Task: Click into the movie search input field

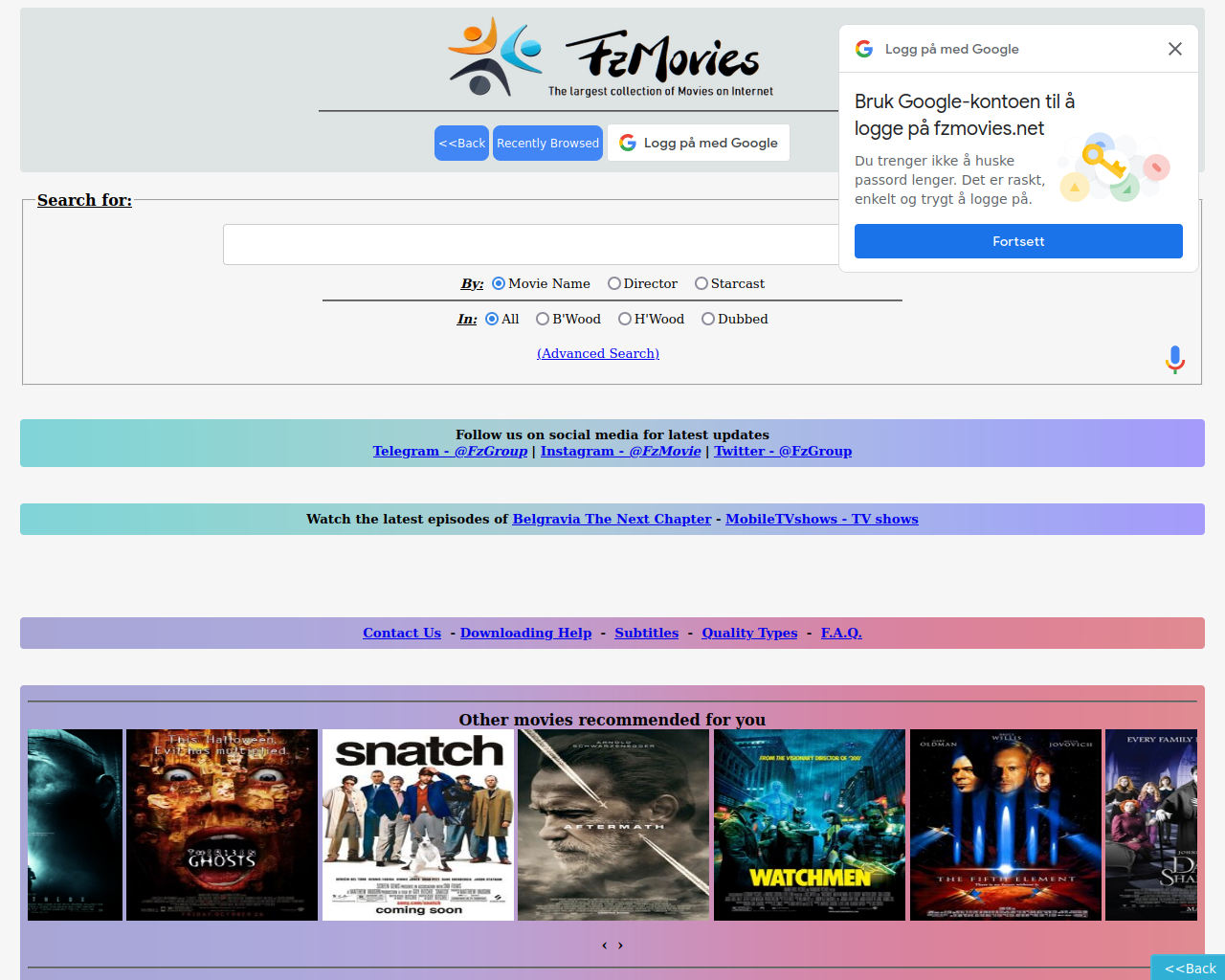Action: [531, 245]
